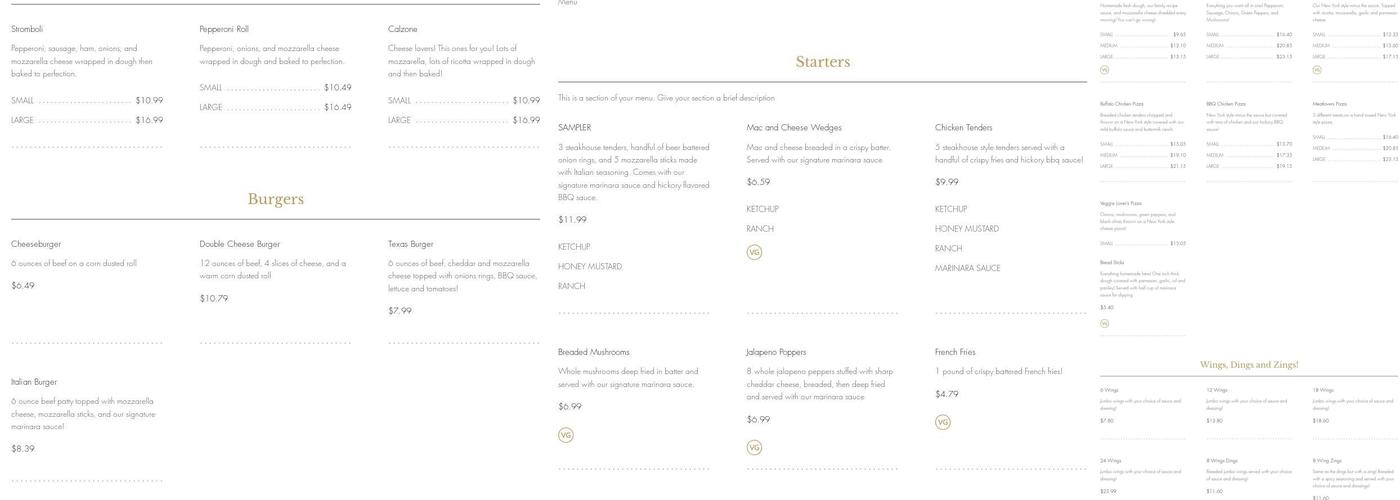This screenshot has width=1400, height=500.
Task: Select the VG icon below Jalapeno Poppers
Action: [754, 447]
